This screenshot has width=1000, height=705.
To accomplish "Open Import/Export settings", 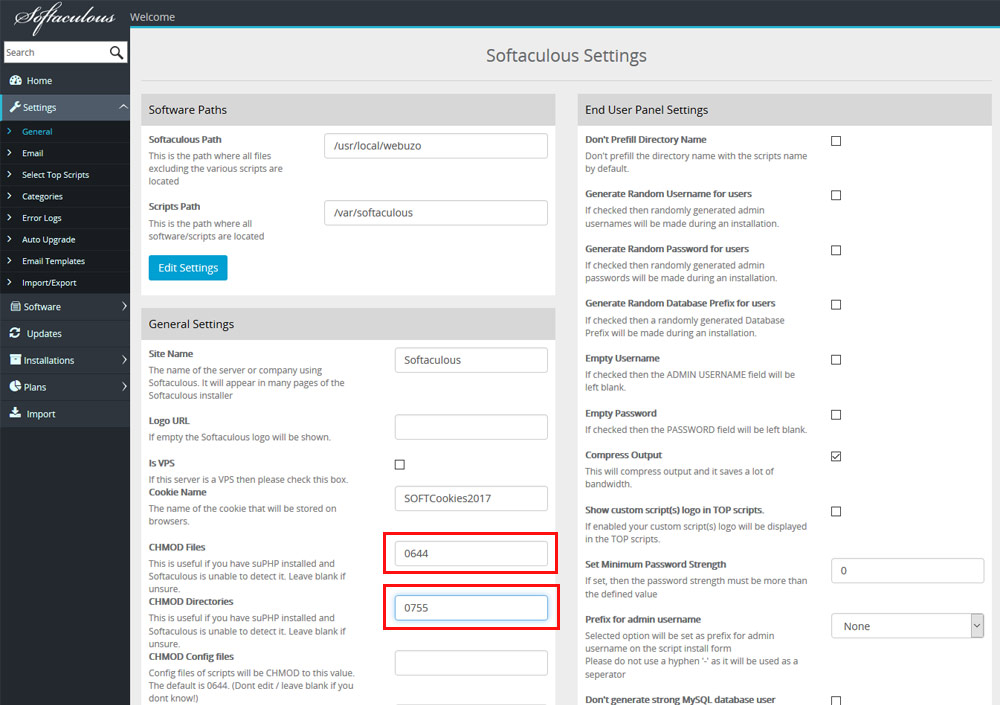I will click(49, 283).
